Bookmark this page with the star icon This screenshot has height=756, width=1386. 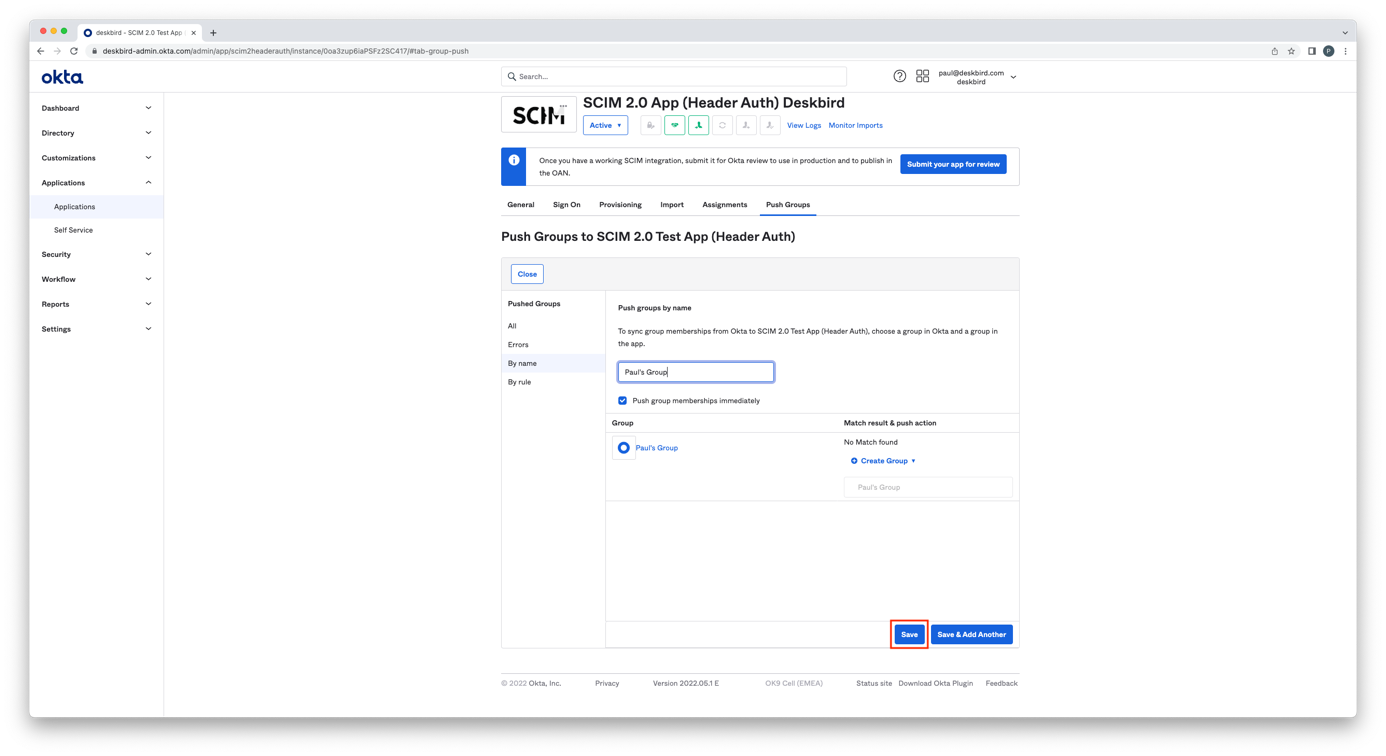click(1291, 51)
